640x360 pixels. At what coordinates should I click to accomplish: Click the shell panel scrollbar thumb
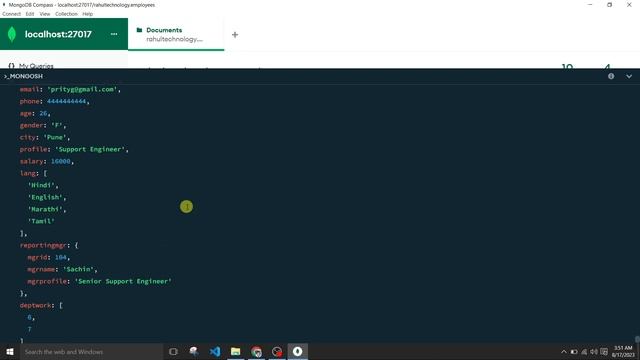pos(637,340)
